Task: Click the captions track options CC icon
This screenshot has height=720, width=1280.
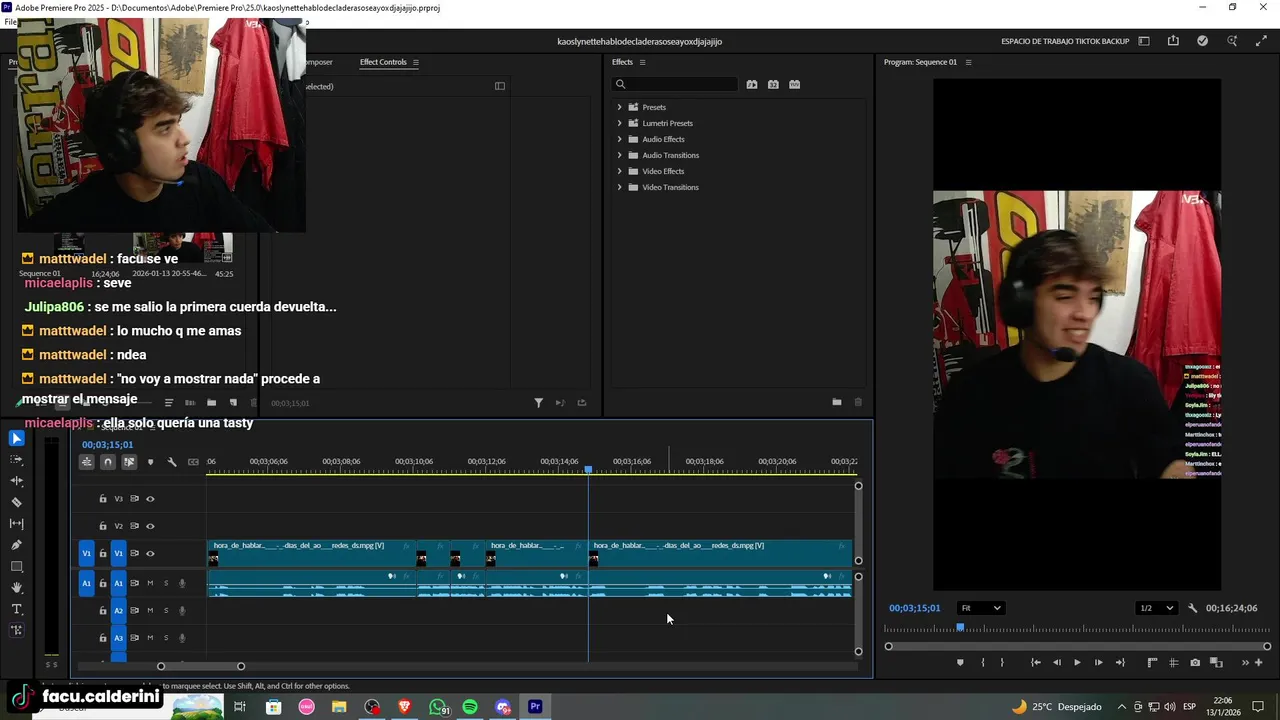Action: click(x=193, y=462)
